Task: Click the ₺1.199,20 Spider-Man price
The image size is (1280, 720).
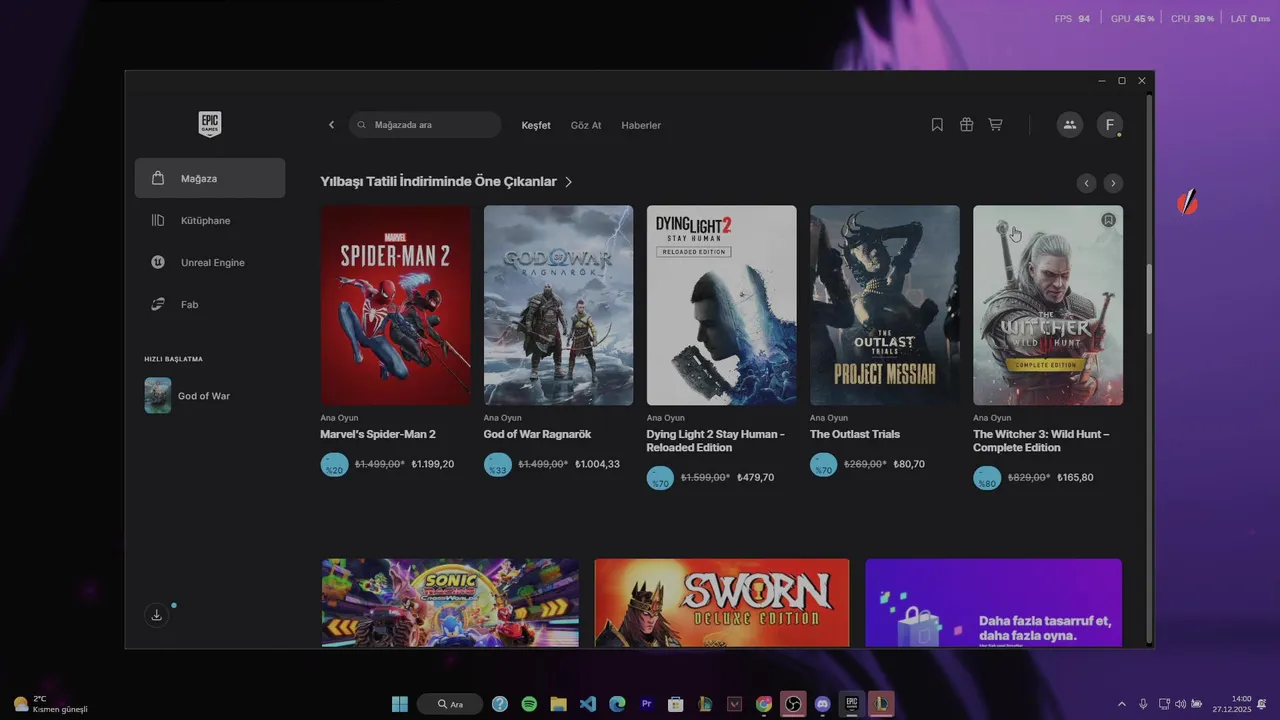Action: coord(433,464)
